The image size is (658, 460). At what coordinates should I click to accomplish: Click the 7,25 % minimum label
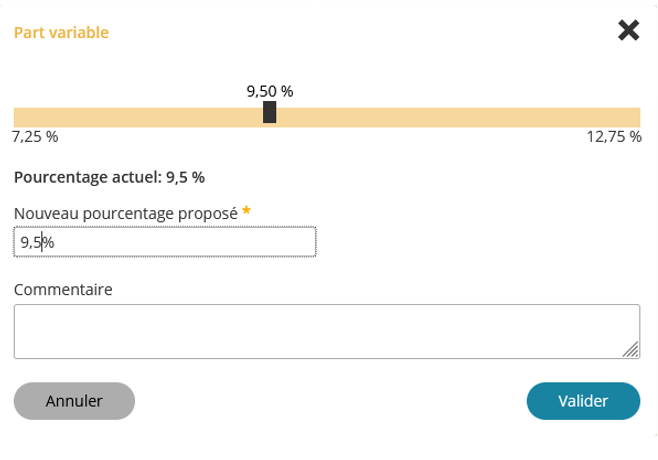pyautogui.click(x=35, y=137)
